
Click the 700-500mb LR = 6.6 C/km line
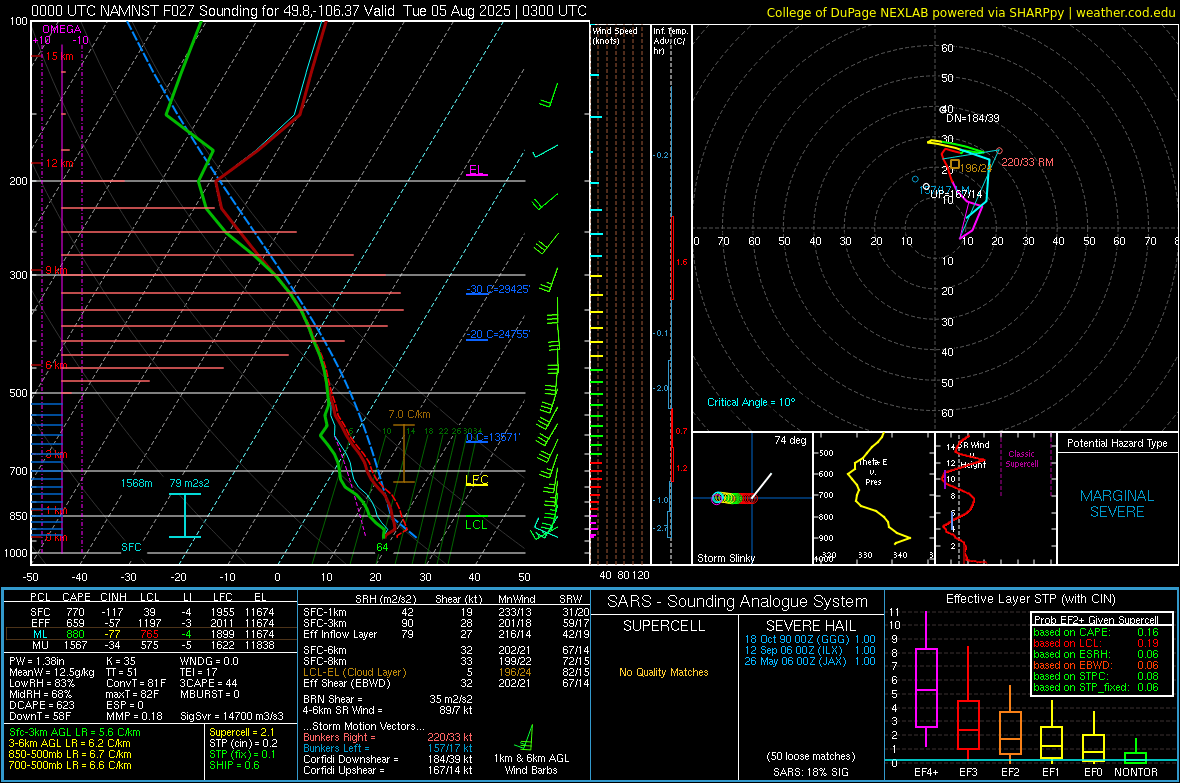pos(70,766)
